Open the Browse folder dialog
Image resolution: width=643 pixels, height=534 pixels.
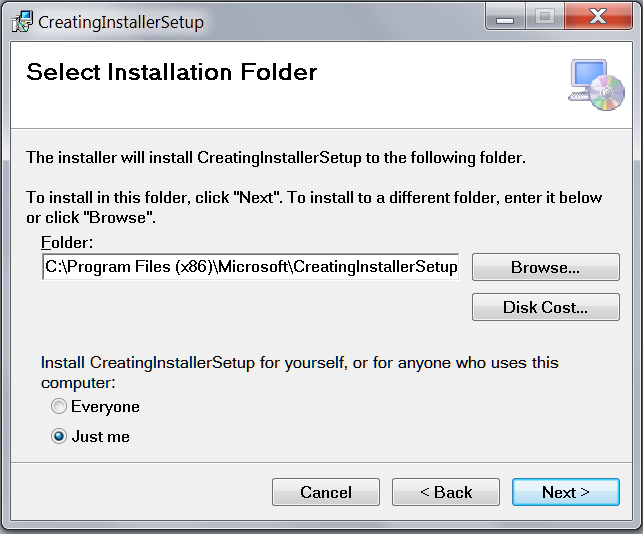click(545, 268)
